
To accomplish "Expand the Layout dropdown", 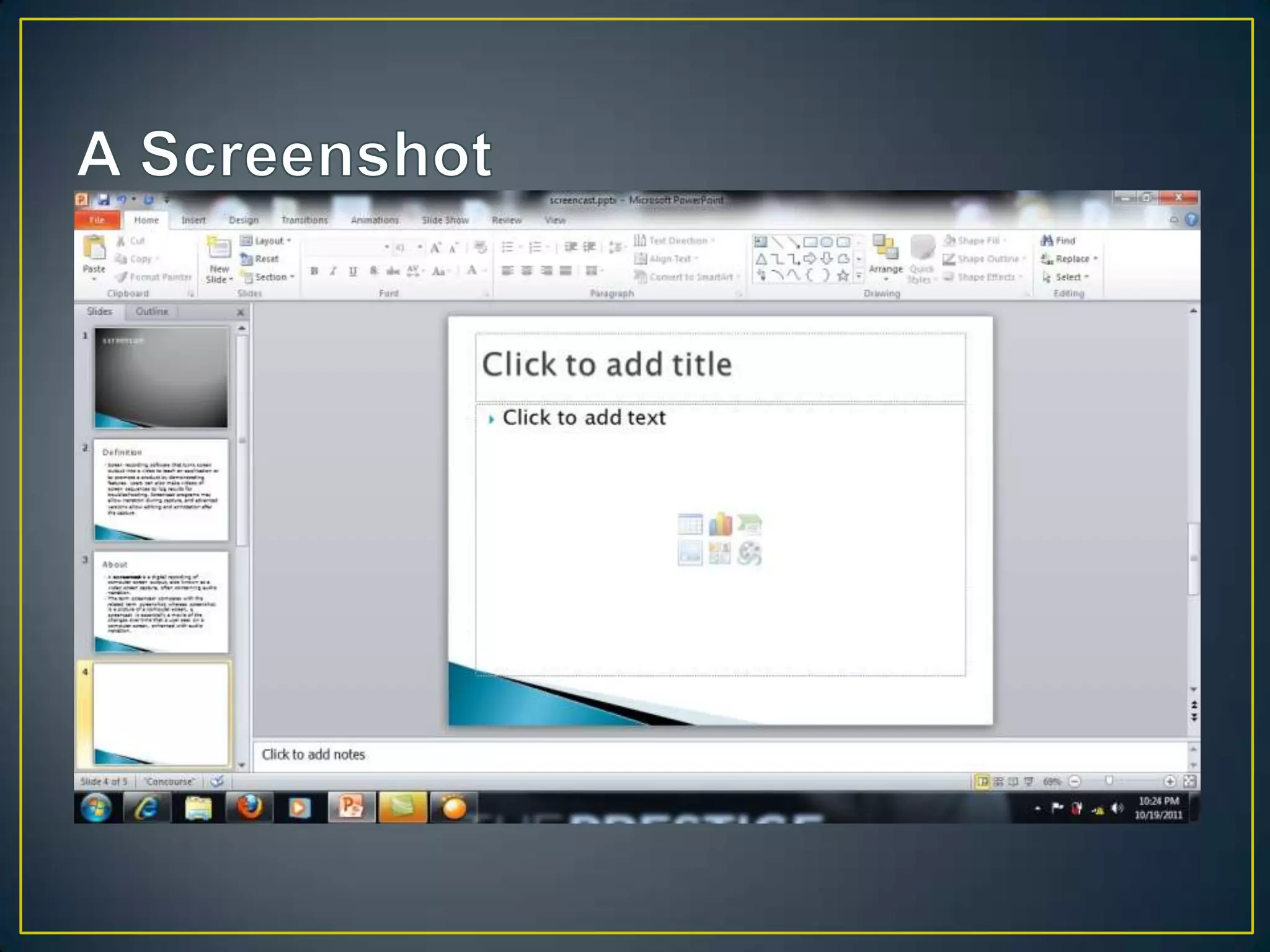I will click(x=268, y=240).
